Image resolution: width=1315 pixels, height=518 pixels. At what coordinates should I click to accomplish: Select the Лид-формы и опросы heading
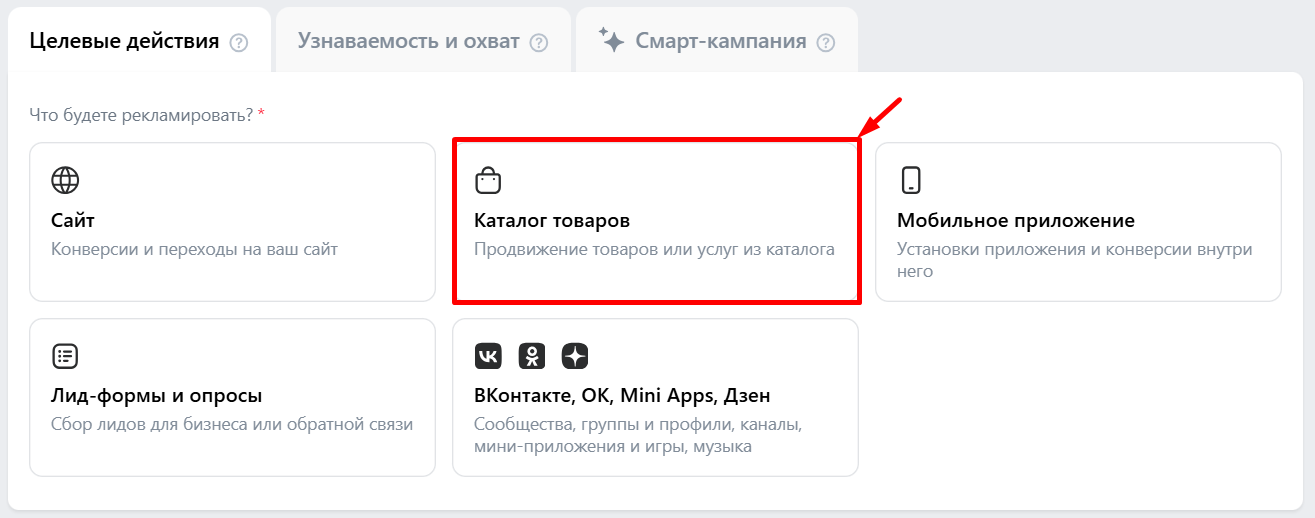coord(156,396)
